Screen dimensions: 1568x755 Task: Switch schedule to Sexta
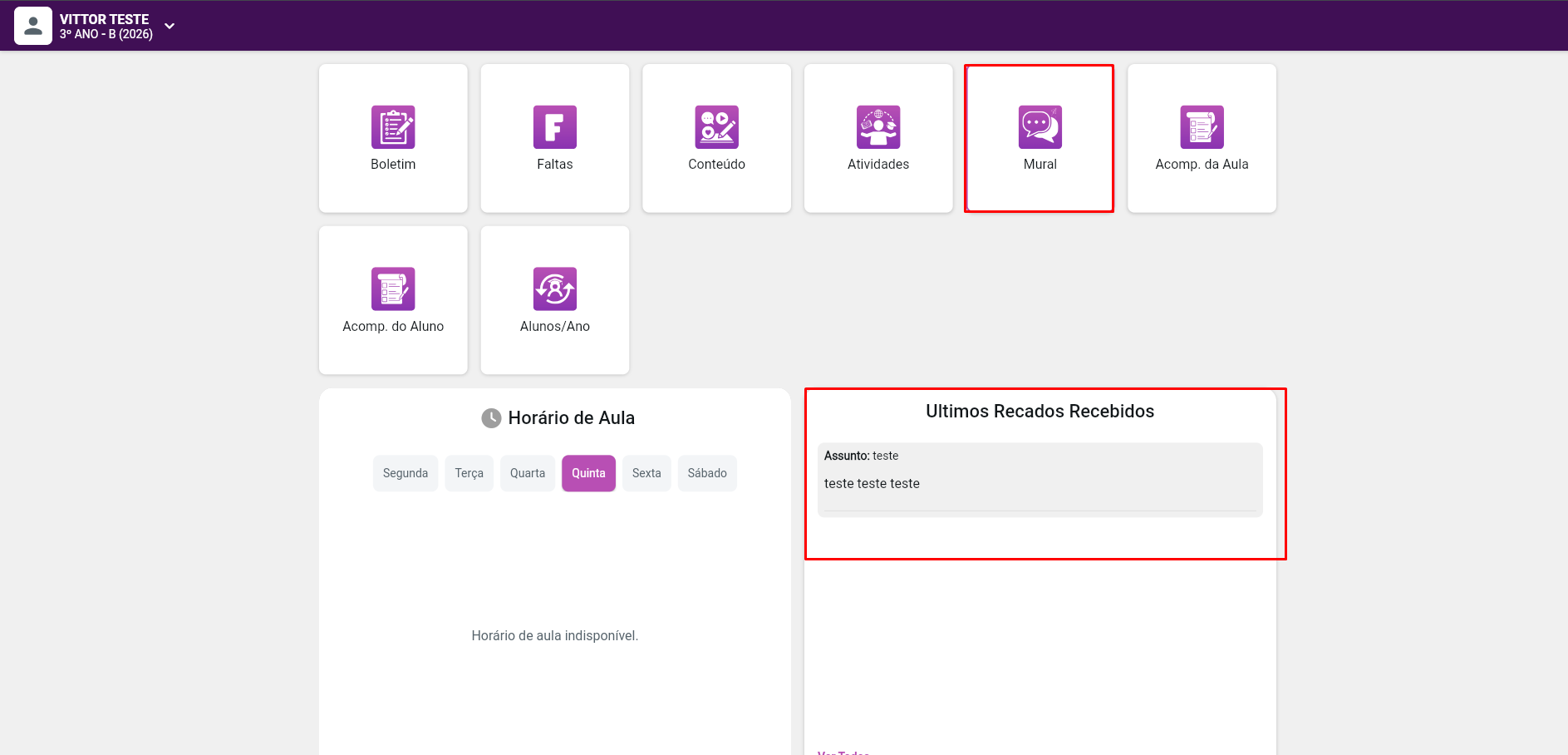pyautogui.click(x=646, y=473)
